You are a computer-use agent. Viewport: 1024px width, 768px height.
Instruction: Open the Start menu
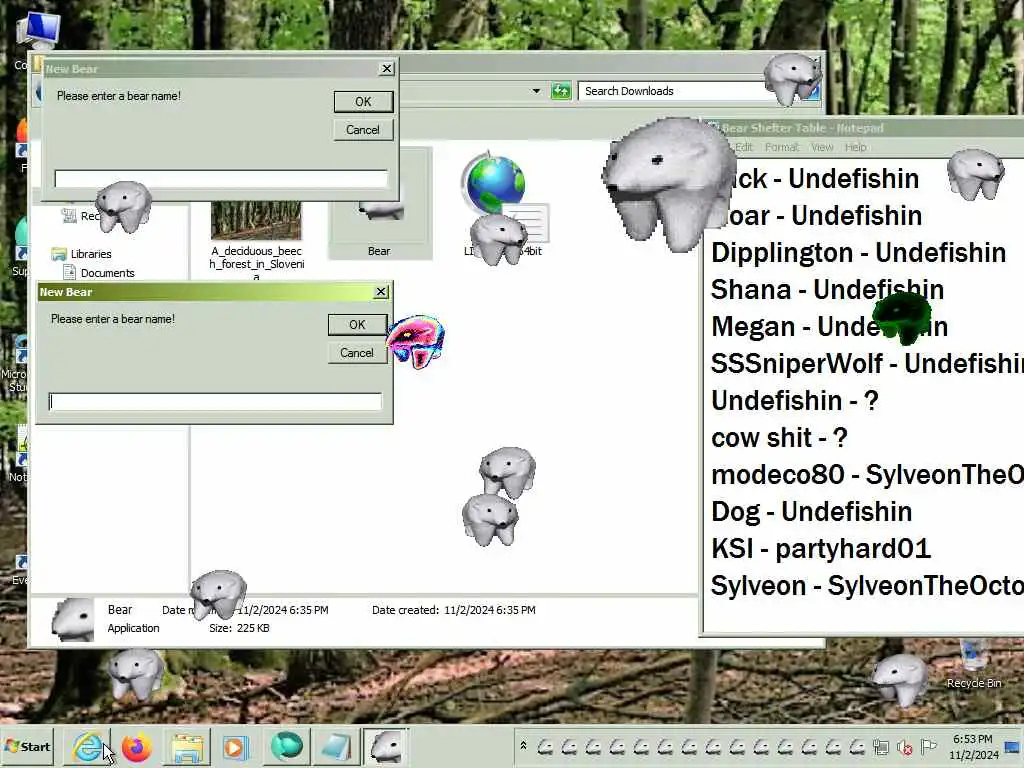(27, 746)
